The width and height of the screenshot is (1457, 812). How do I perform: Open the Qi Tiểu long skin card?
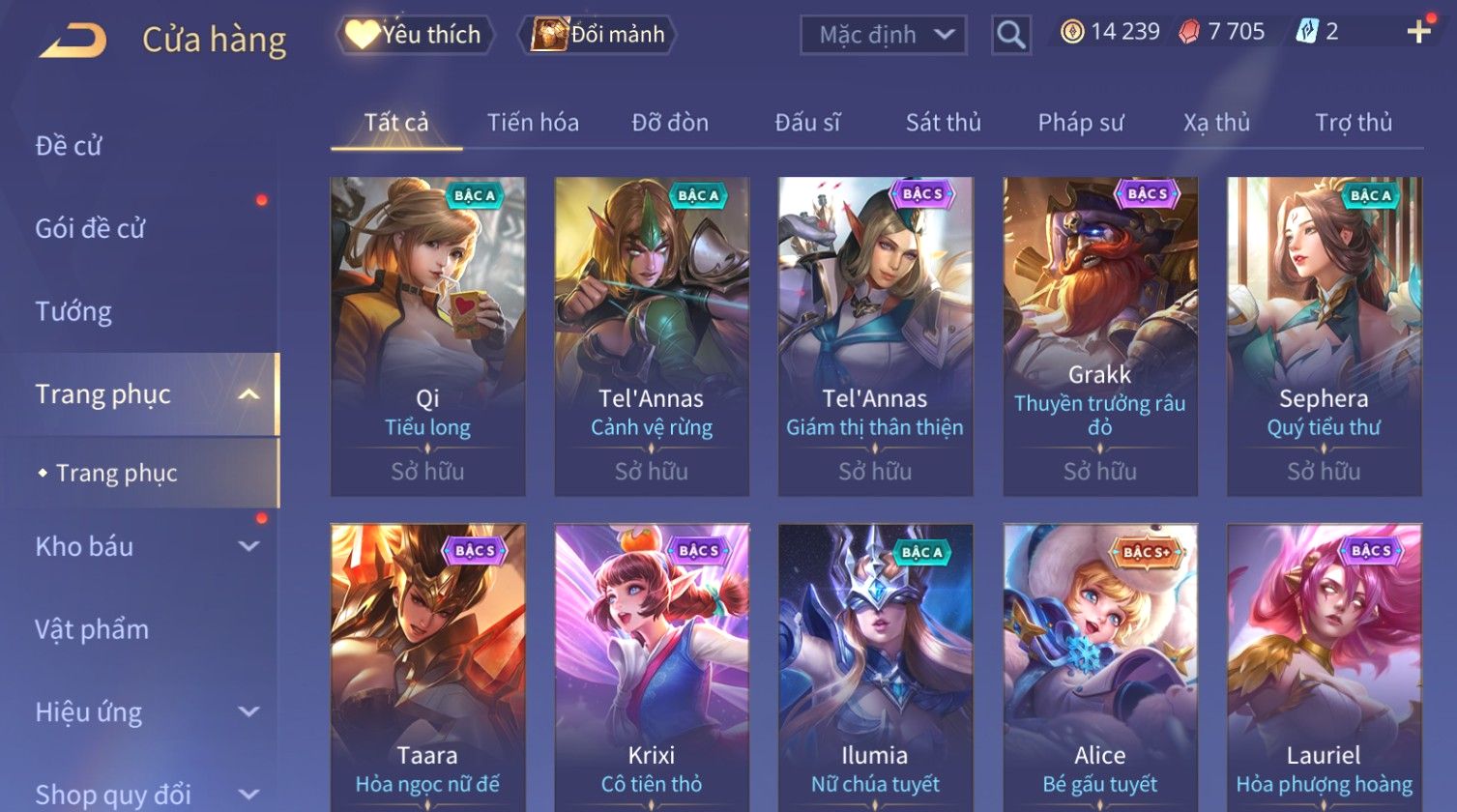(428, 336)
